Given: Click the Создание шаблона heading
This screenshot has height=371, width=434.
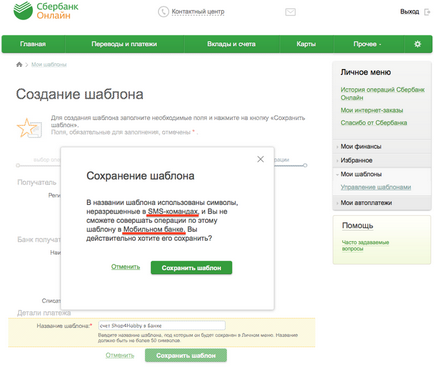Looking at the screenshot, I should click(80, 94).
